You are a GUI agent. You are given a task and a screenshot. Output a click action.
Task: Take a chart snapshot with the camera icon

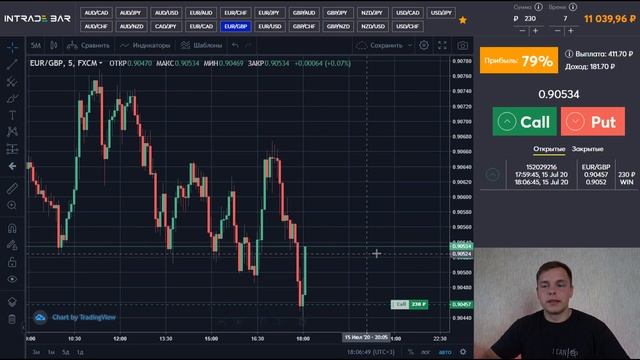tap(462, 45)
